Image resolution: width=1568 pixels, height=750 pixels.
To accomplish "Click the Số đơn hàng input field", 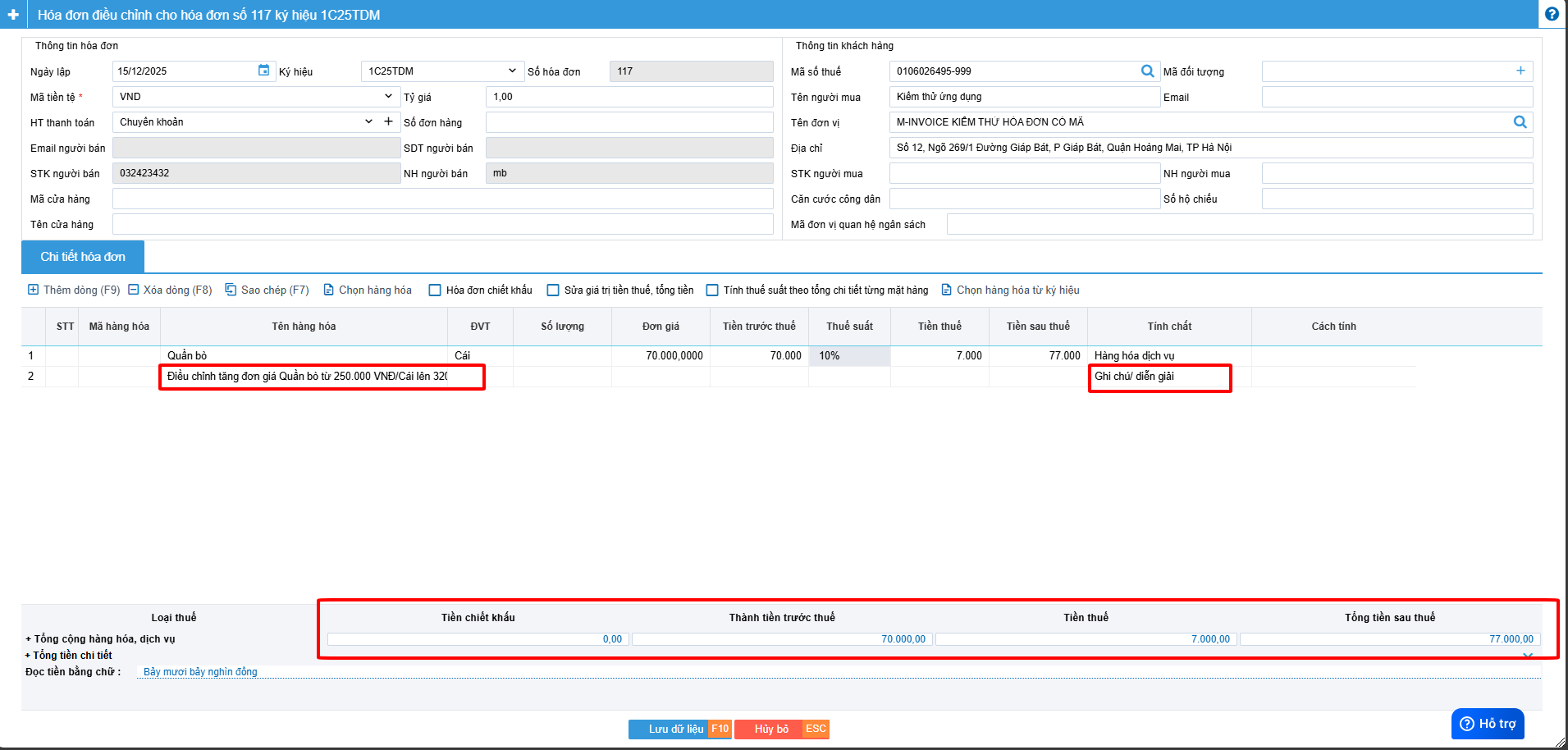I will point(629,122).
